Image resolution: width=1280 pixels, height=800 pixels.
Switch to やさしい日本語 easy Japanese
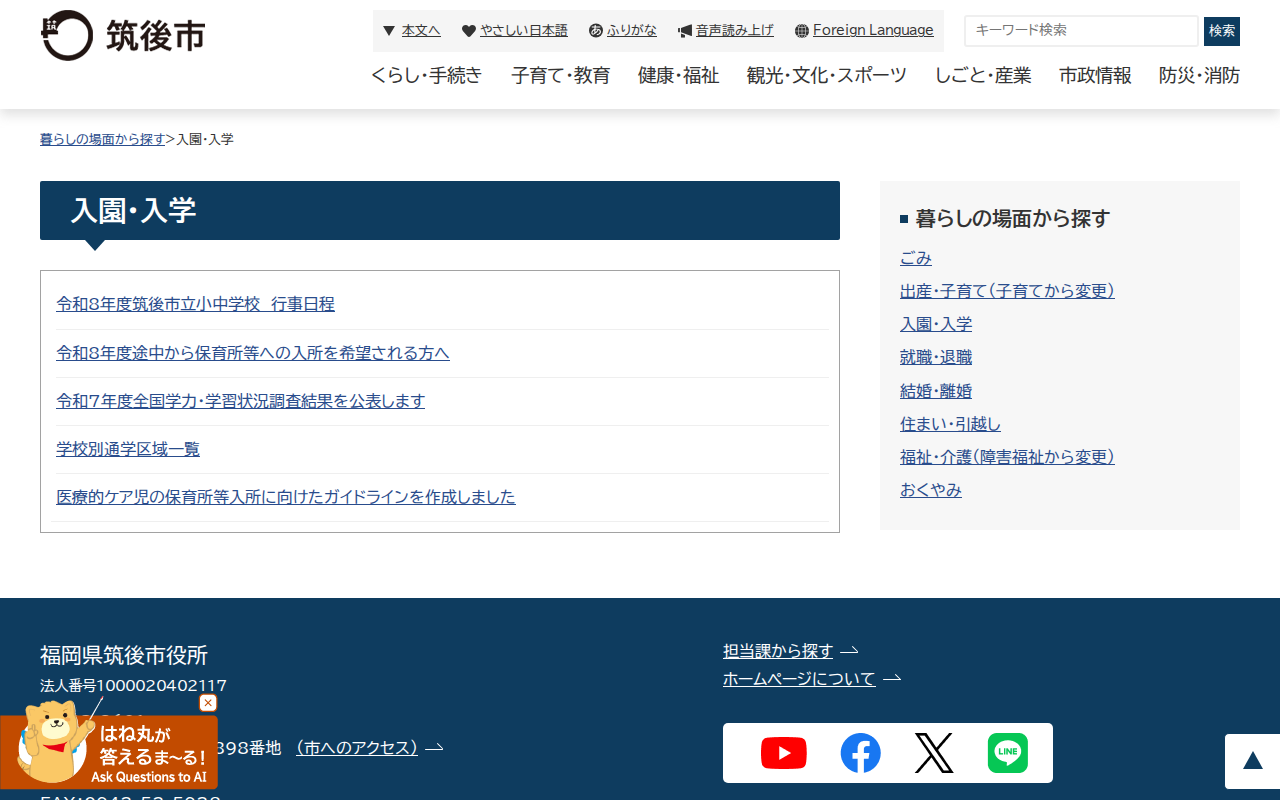(x=524, y=31)
